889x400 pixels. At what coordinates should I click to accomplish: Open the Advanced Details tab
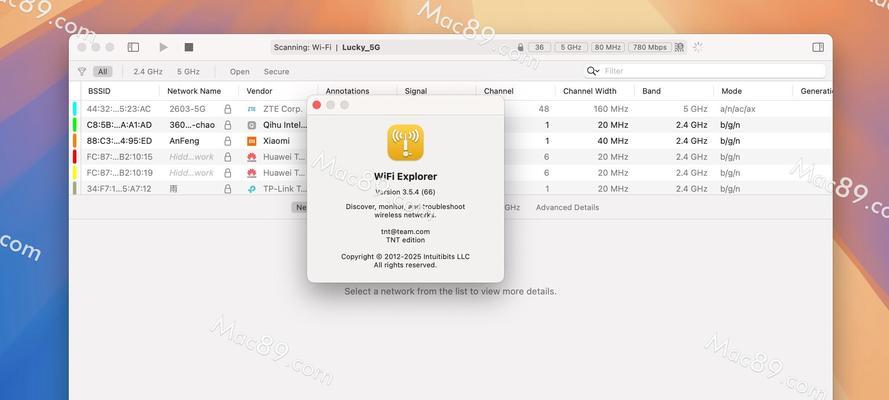568,207
